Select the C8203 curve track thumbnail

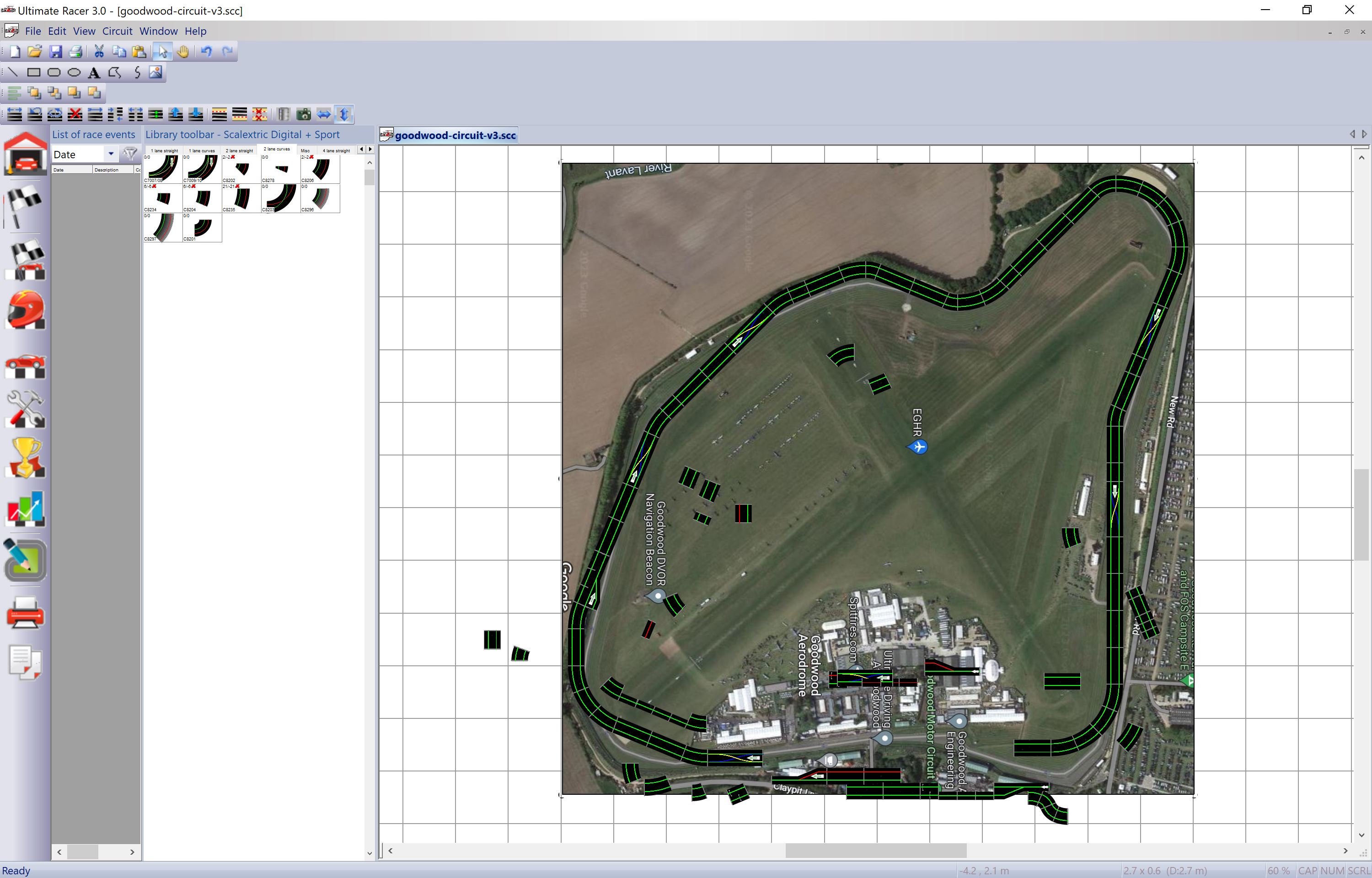[x=280, y=198]
